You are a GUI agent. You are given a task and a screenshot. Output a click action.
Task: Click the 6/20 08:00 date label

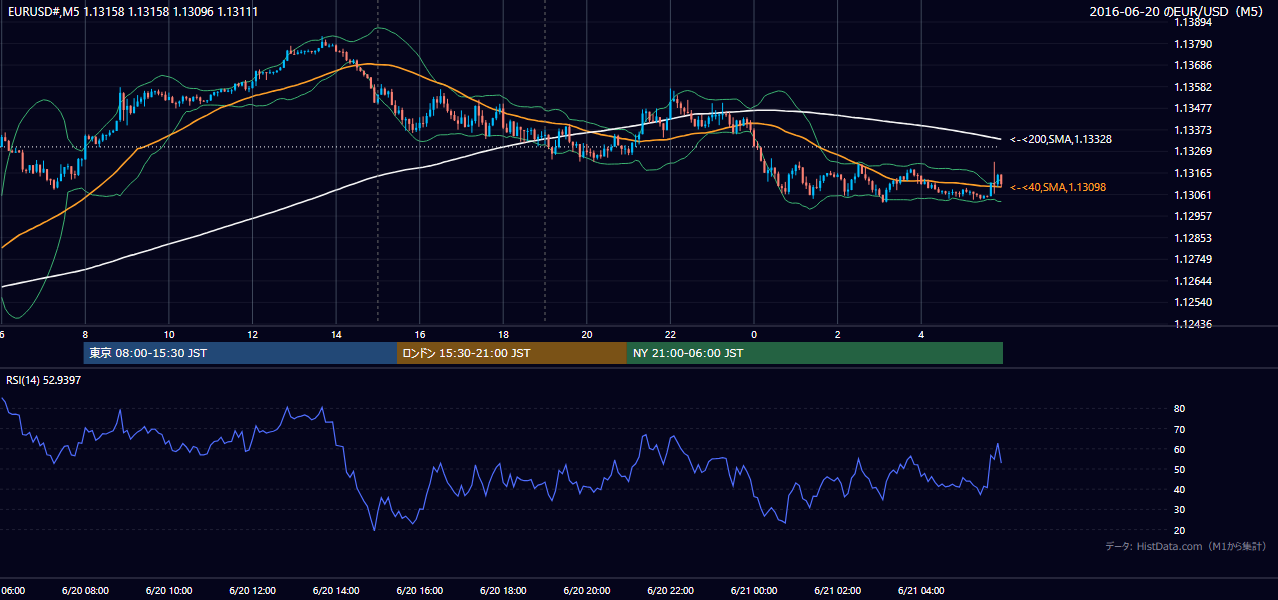pos(85,591)
